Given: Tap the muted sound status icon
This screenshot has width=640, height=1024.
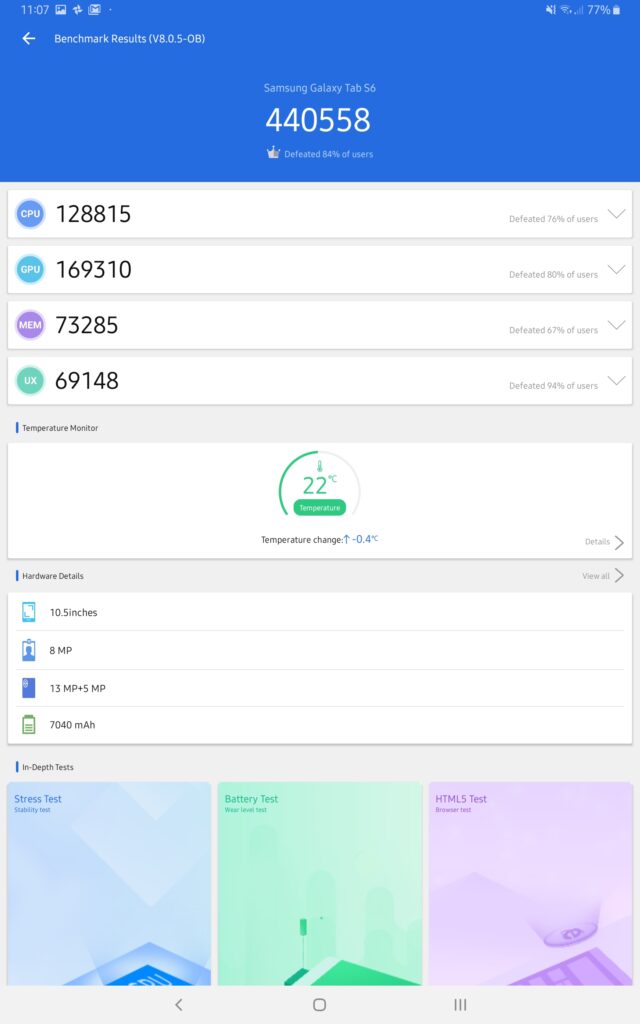Looking at the screenshot, I should click(551, 10).
